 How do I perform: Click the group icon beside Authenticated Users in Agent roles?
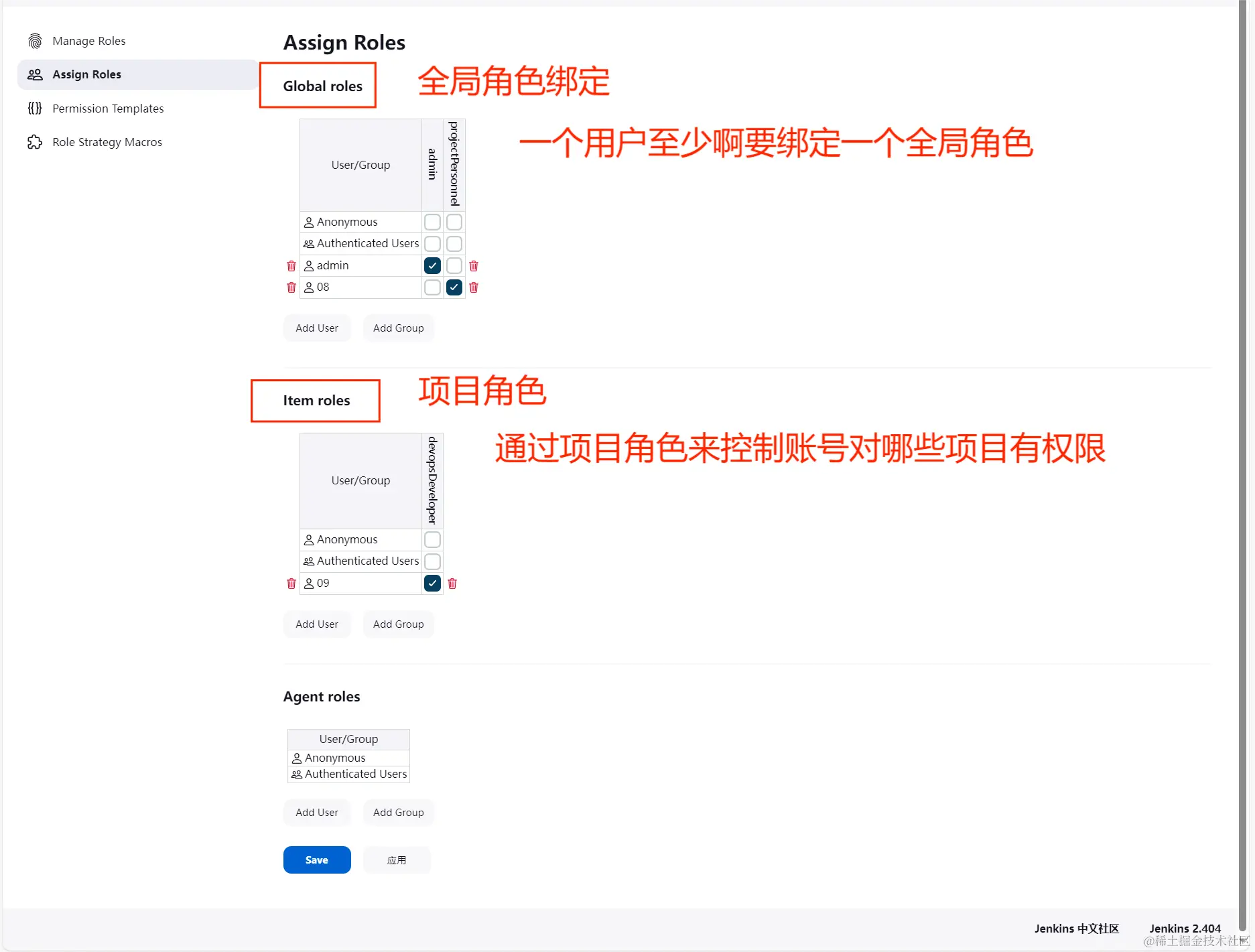point(297,774)
